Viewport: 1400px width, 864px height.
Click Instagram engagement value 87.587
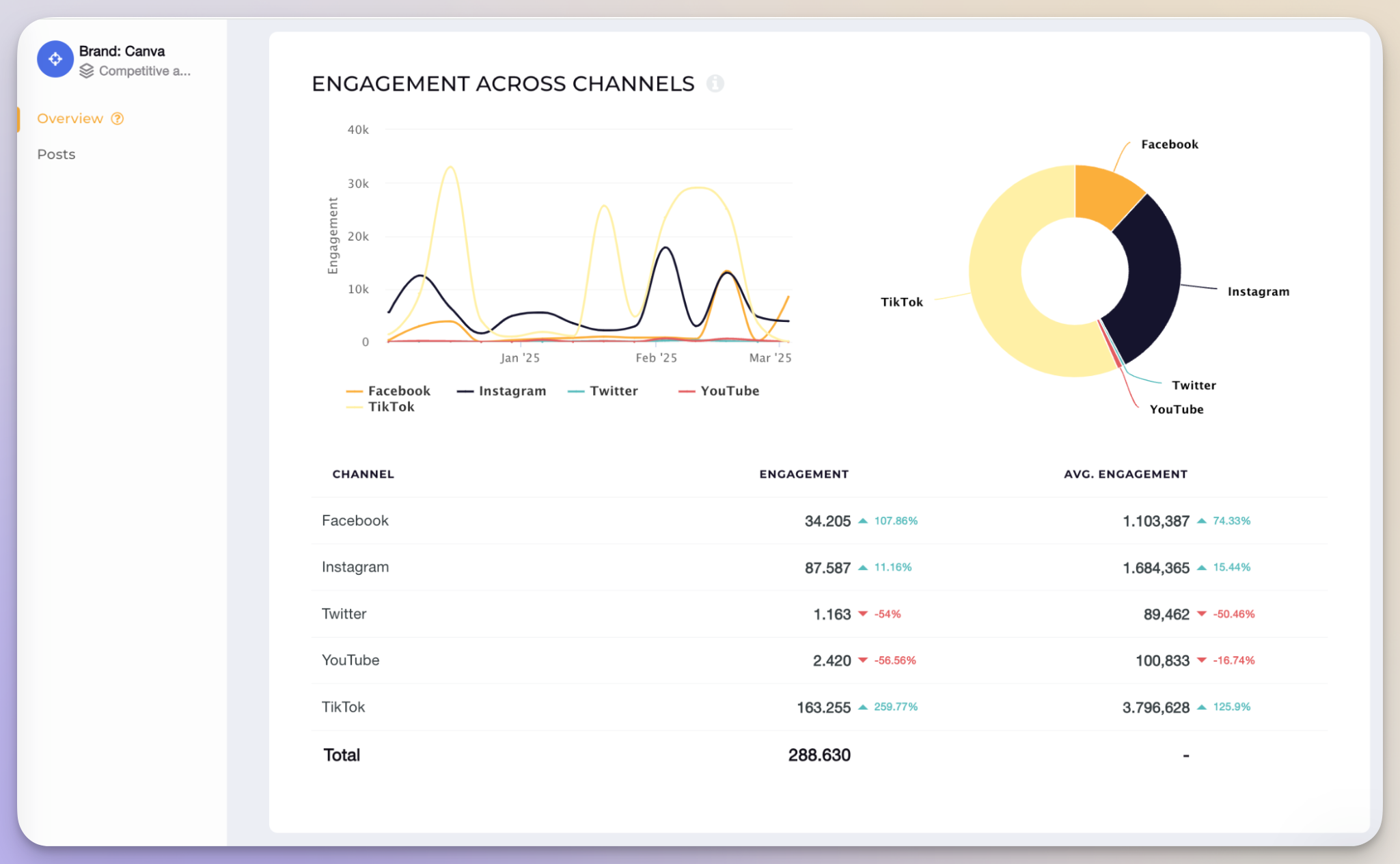tap(827, 567)
